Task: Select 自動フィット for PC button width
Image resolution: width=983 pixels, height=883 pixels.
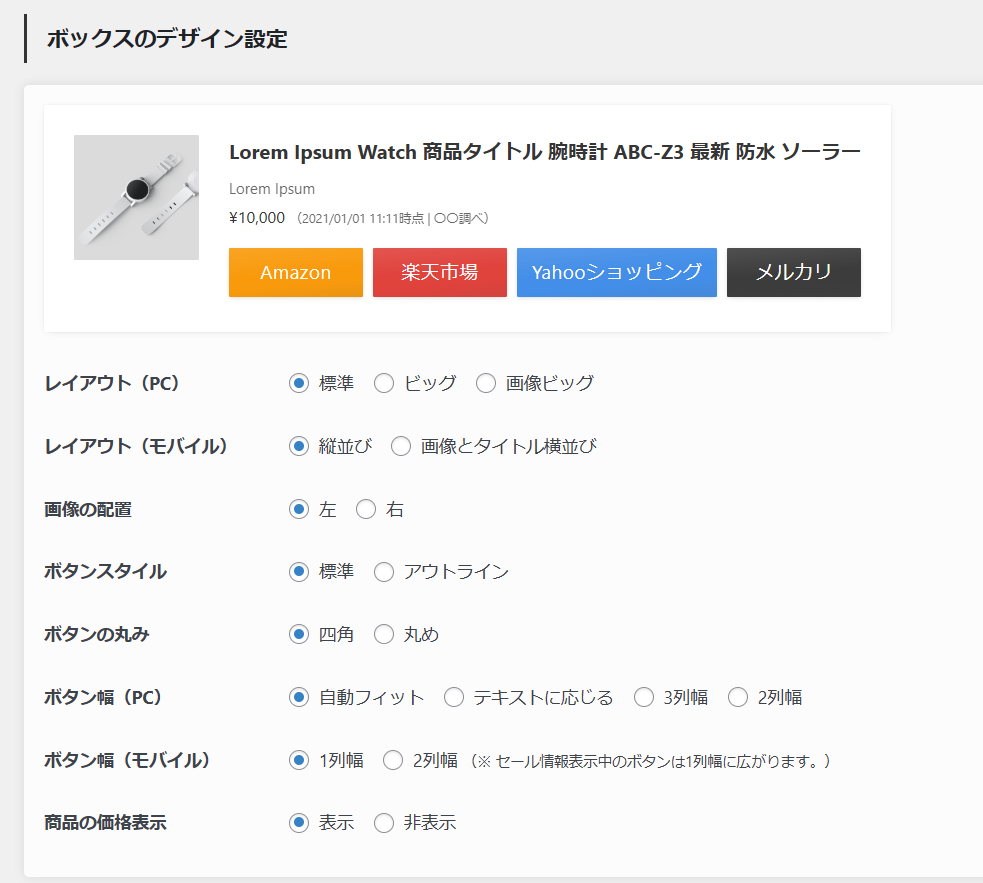Action: coord(299,698)
